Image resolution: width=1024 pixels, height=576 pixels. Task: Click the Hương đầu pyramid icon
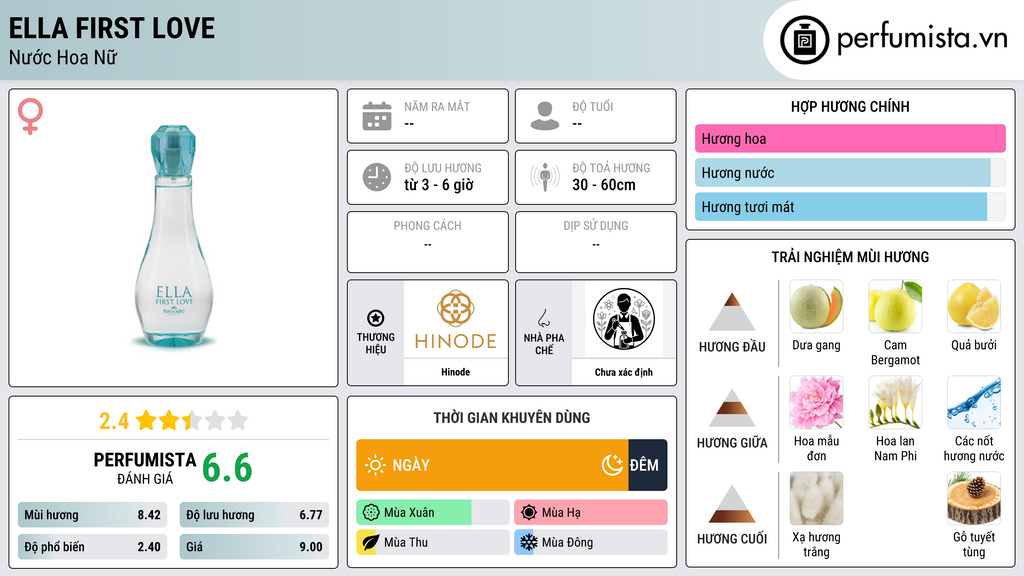(732, 312)
